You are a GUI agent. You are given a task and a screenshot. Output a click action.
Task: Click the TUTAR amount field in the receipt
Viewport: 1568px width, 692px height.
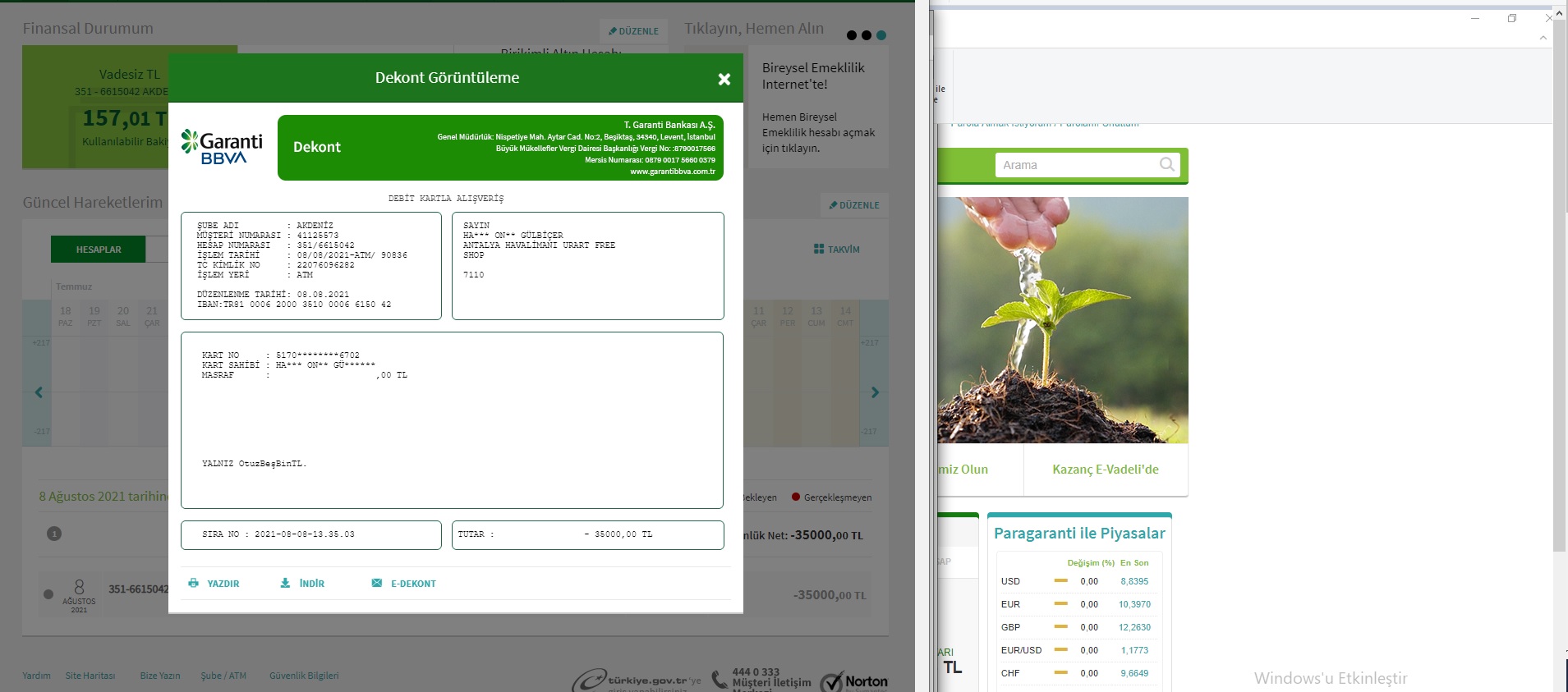[588, 535]
